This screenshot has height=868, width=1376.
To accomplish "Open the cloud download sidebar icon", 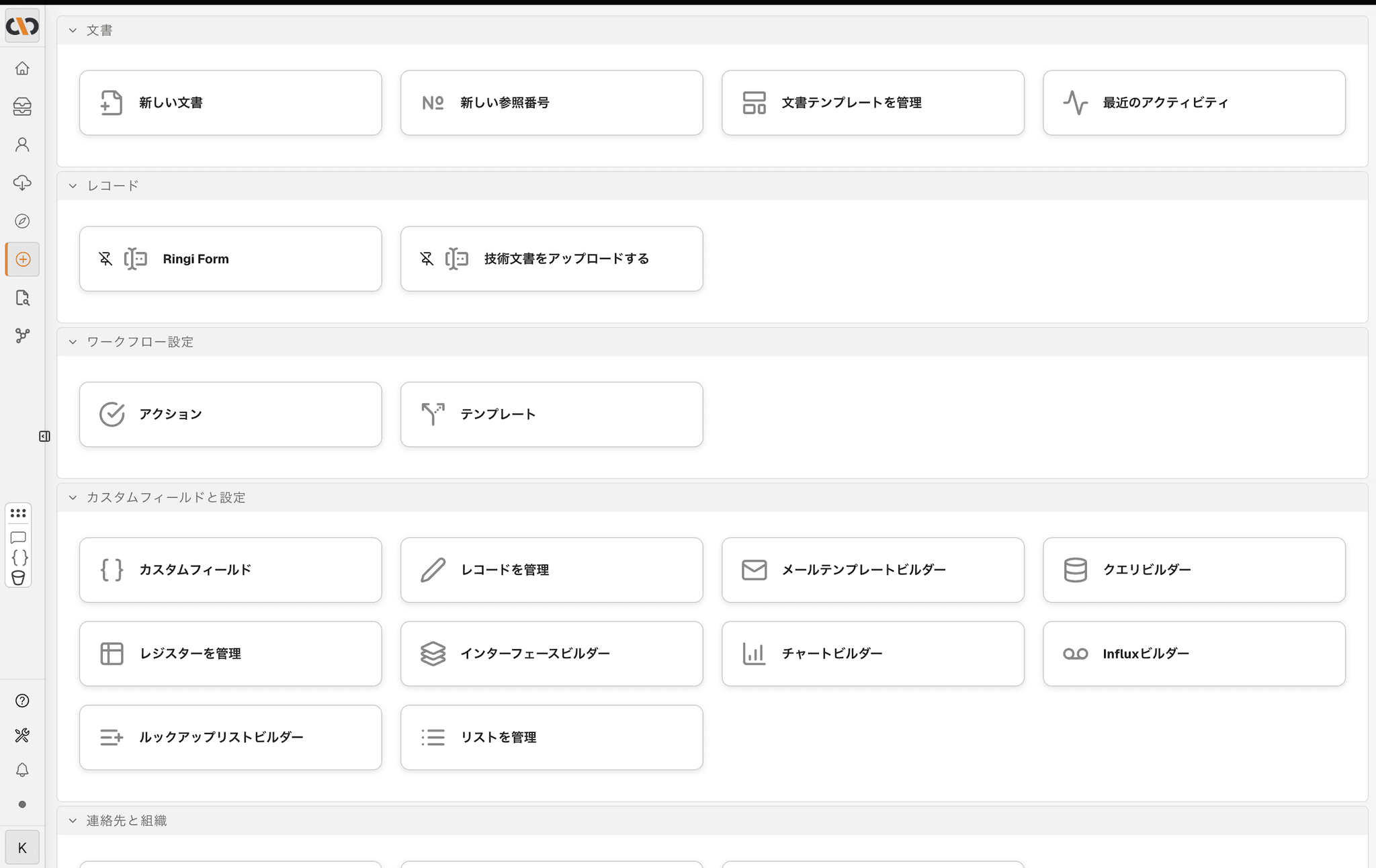I will pyautogui.click(x=22, y=183).
